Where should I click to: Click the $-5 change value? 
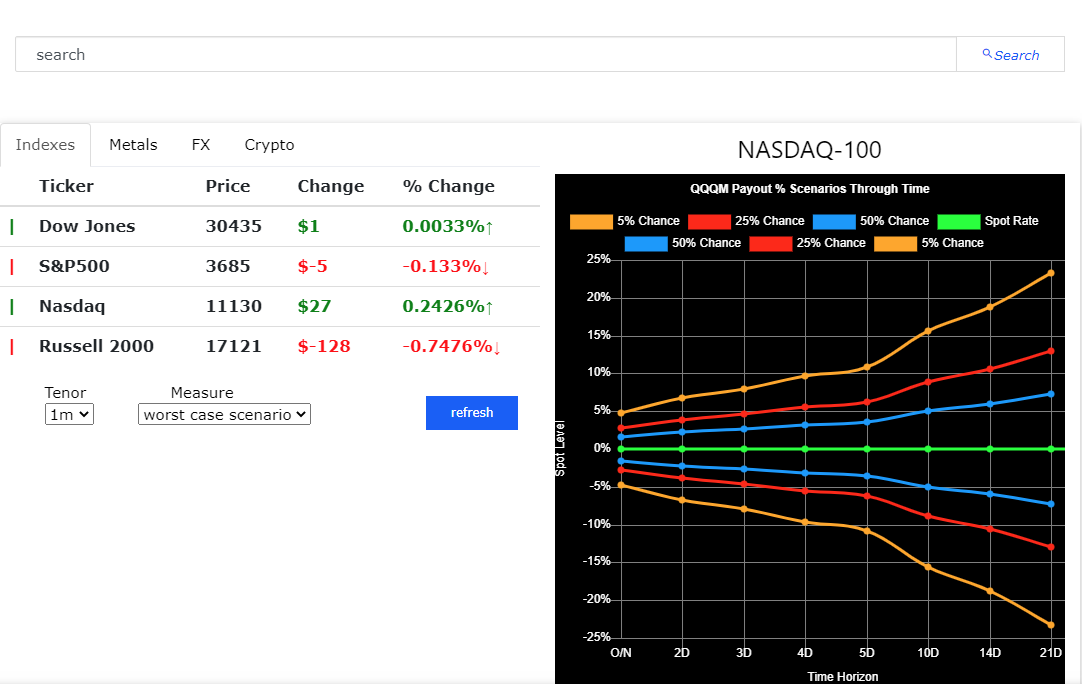pyautogui.click(x=313, y=266)
